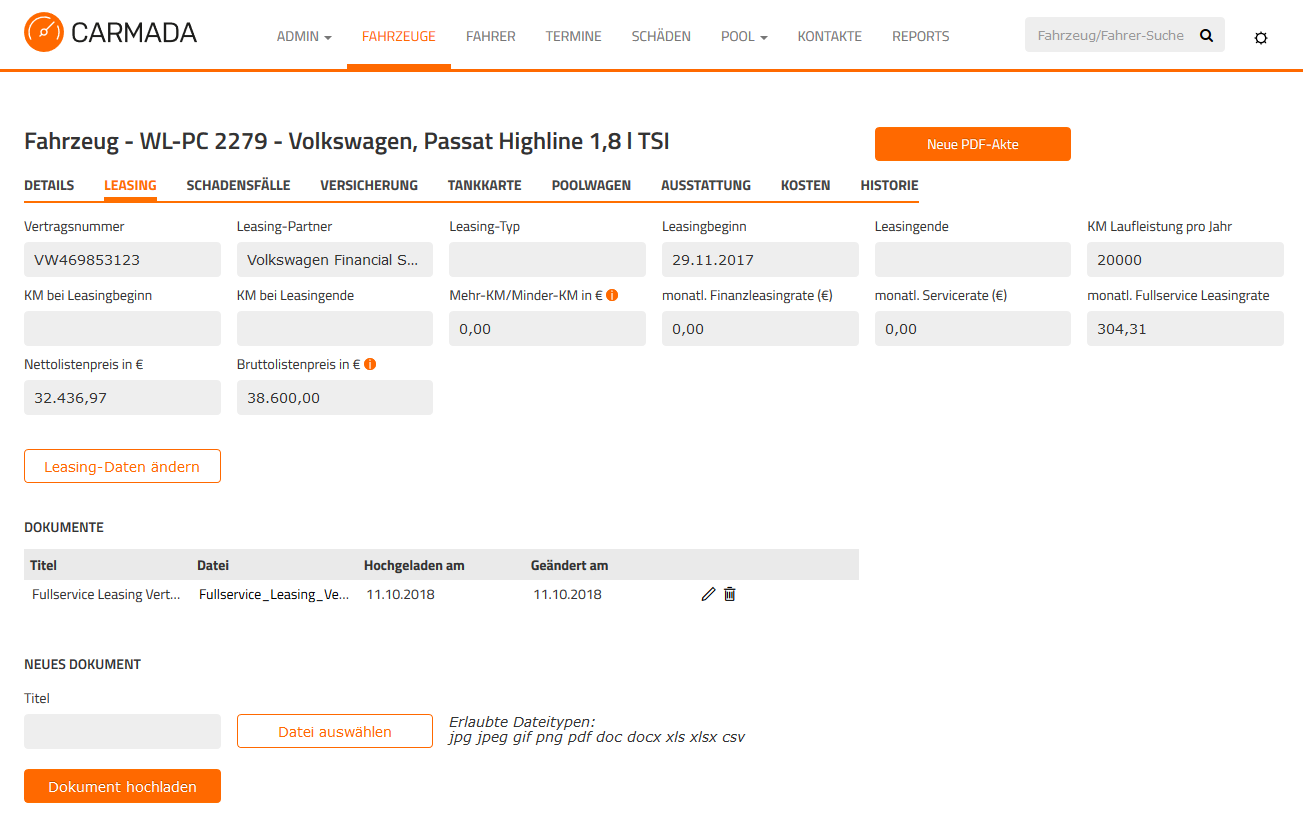The height and width of the screenshot is (827, 1303).
Task: Click the Fahrzeug WL-PC 2279 page heading
Action: pyautogui.click(x=347, y=141)
